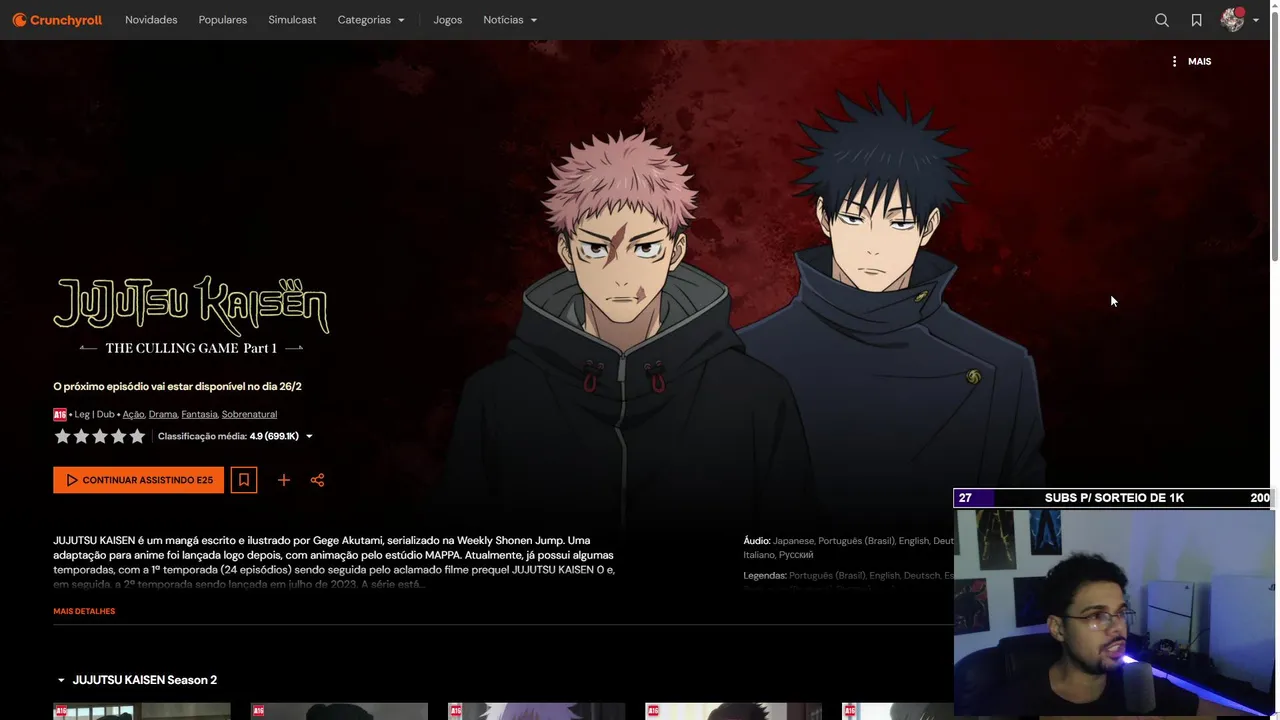
Task: Expand the Categorias dropdown menu
Action: (x=371, y=20)
